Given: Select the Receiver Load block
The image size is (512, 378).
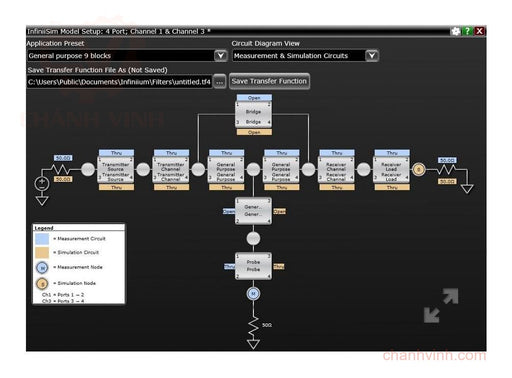Looking at the screenshot, I should coord(391,170).
